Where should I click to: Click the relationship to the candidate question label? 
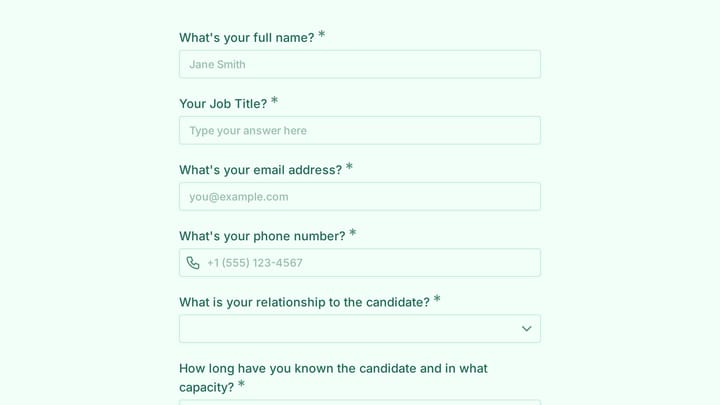(x=304, y=302)
